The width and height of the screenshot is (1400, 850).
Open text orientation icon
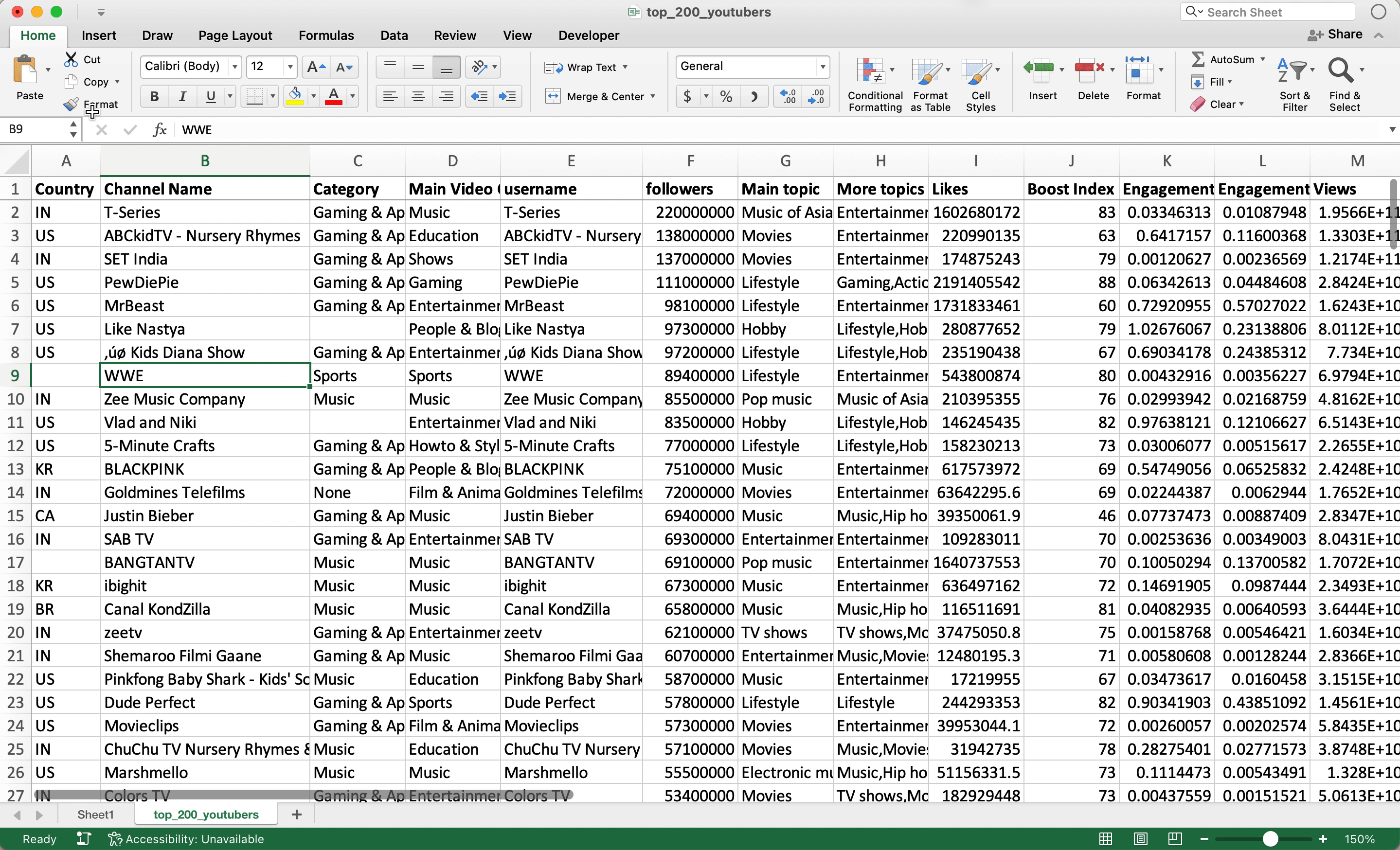point(479,67)
